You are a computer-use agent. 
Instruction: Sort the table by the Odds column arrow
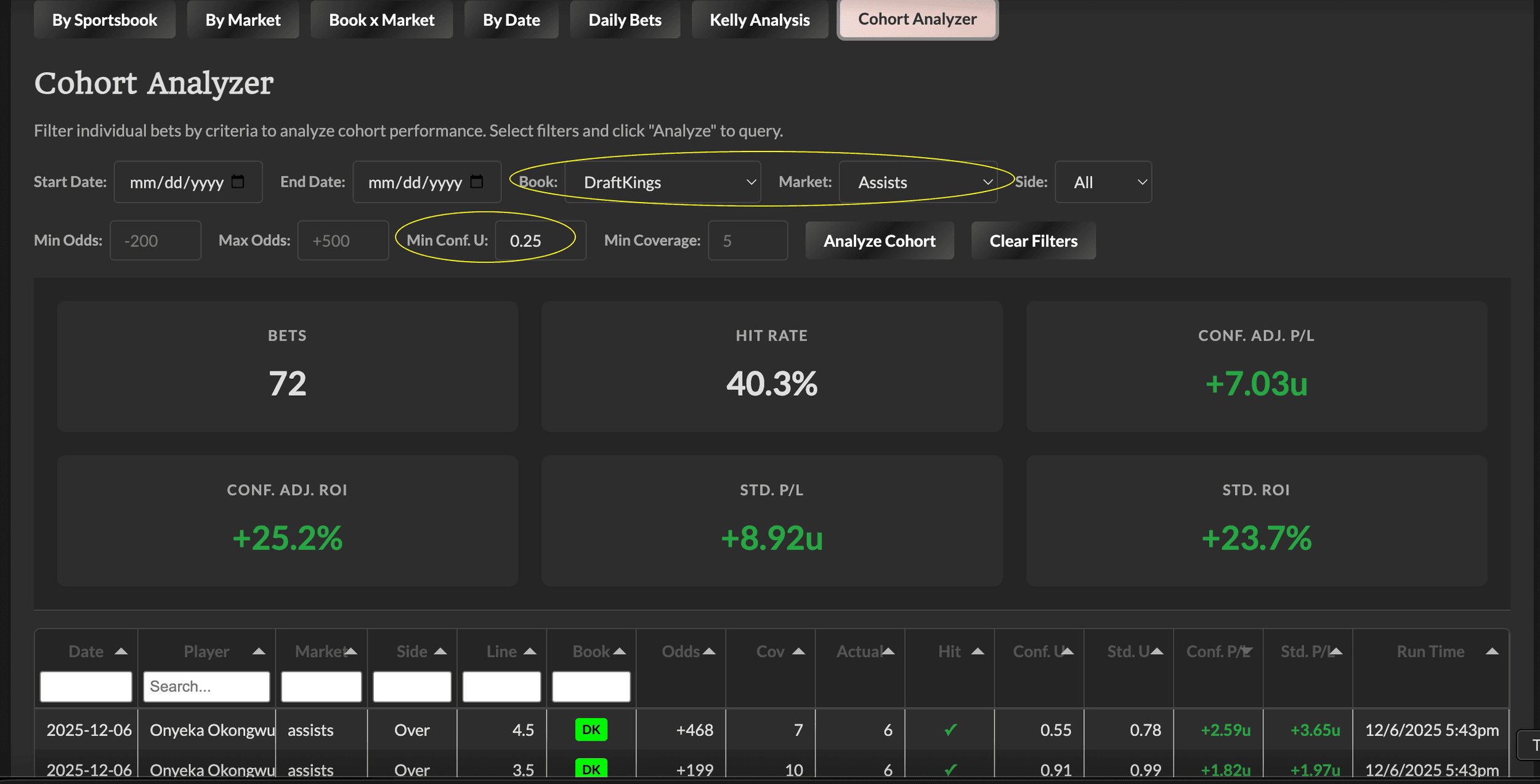[709, 652]
